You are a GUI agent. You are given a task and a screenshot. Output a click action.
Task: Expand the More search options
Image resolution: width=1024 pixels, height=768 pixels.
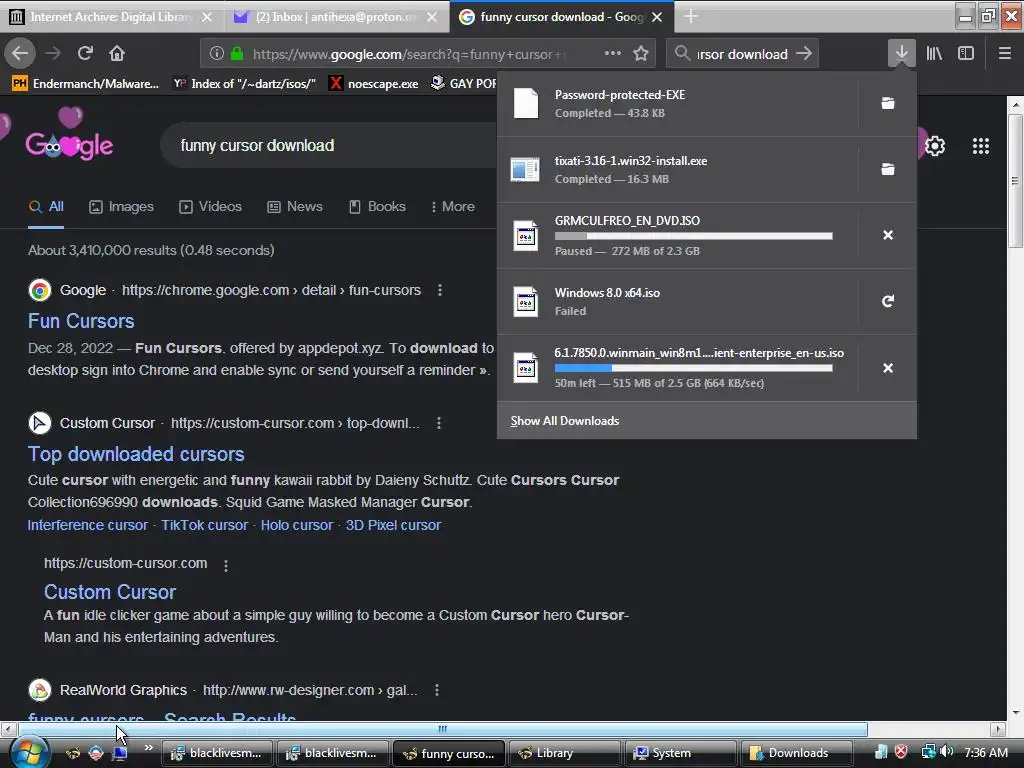pyautogui.click(x=453, y=206)
